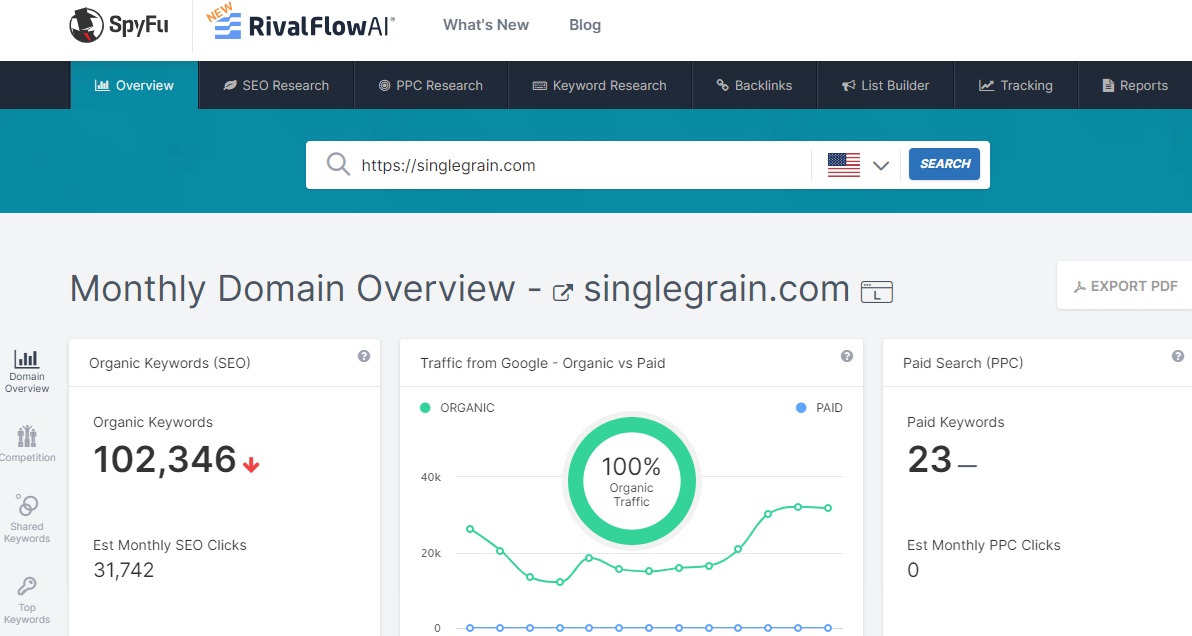
Task: Click help icon on Organic Keywords card
Action: coord(364,356)
